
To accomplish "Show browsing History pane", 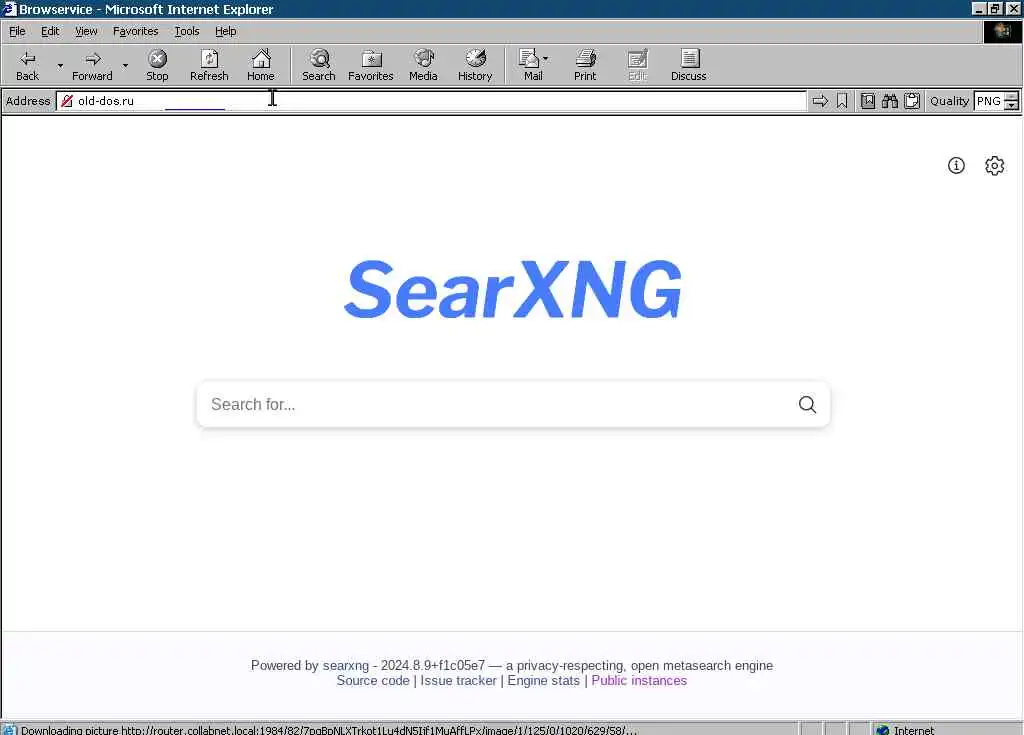I will click(475, 65).
